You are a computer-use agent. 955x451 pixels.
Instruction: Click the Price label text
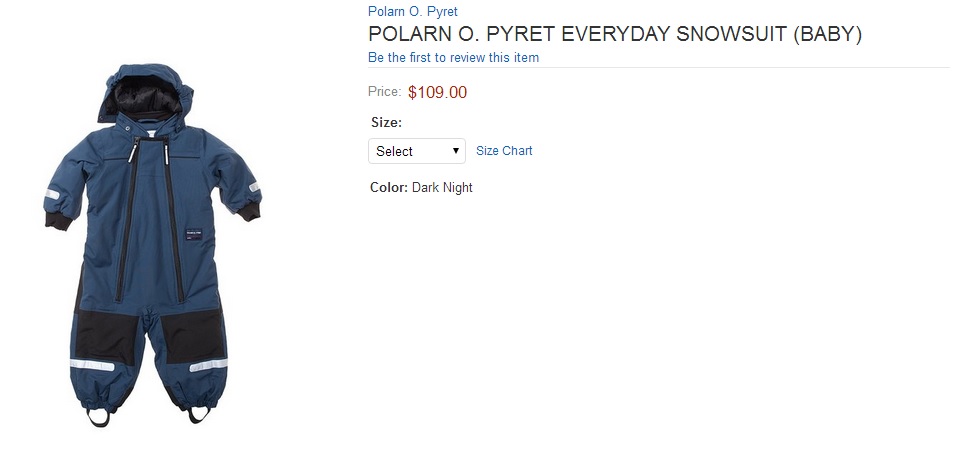pyautogui.click(x=384, y=92)
